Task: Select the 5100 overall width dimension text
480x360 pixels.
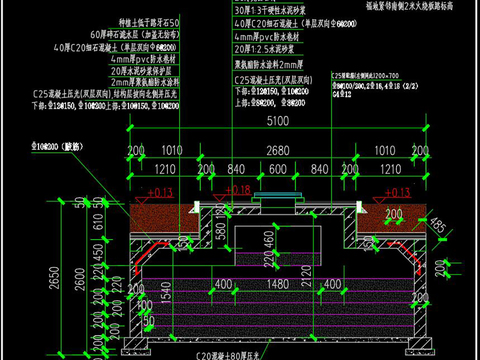Action: coord(278,121)
